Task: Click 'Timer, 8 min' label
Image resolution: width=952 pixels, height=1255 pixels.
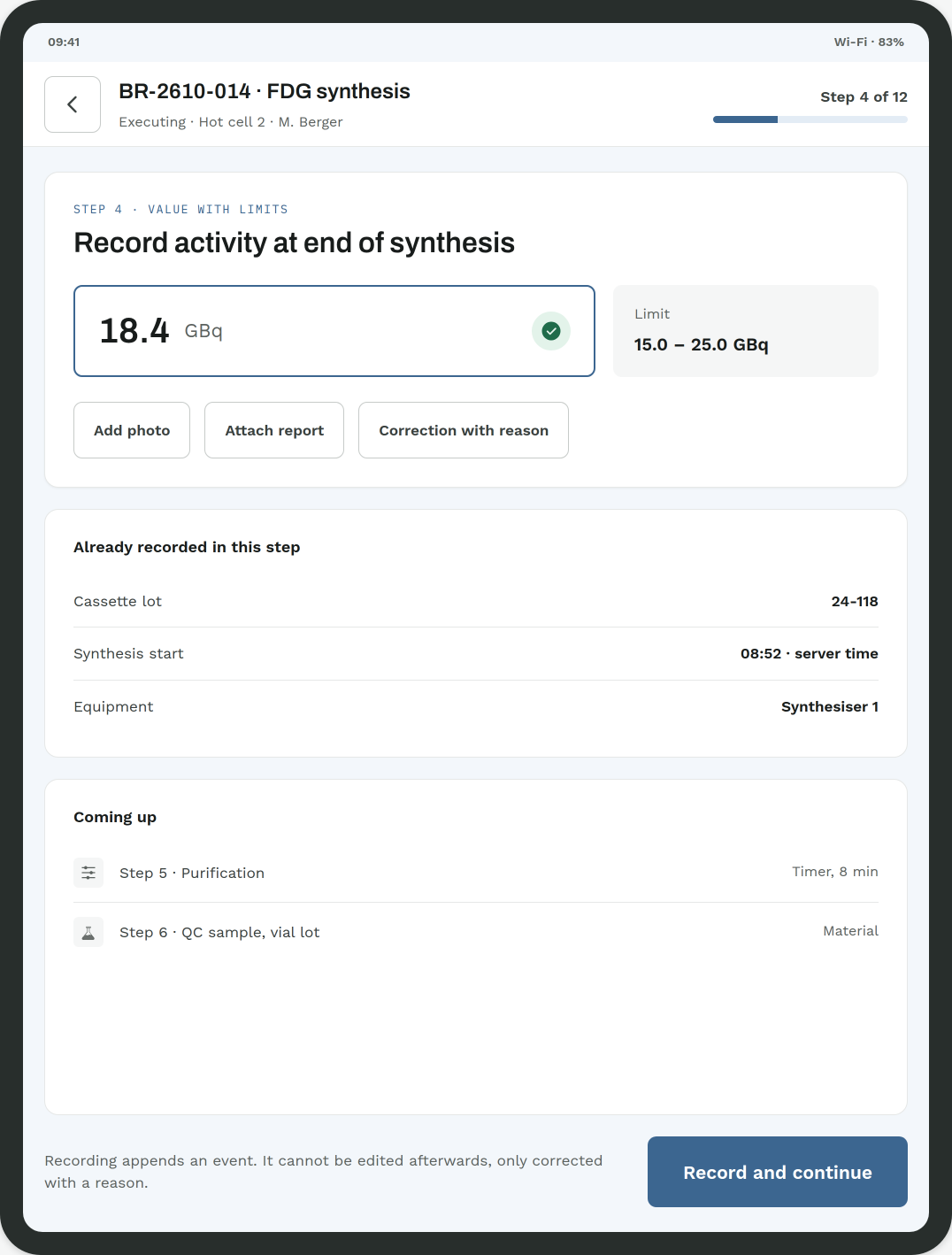Action: [835, 872]
